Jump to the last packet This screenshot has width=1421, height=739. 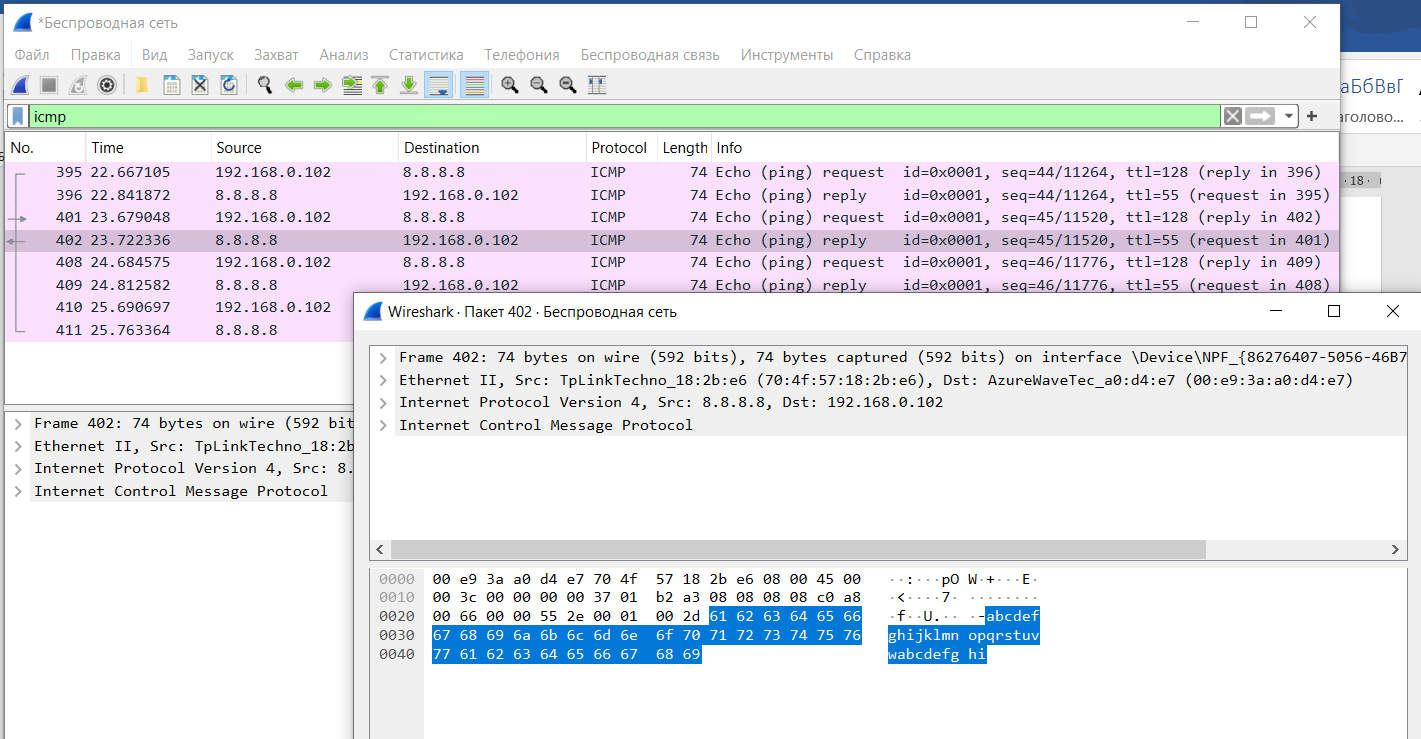pyautogui.click(x=409, y=85)
